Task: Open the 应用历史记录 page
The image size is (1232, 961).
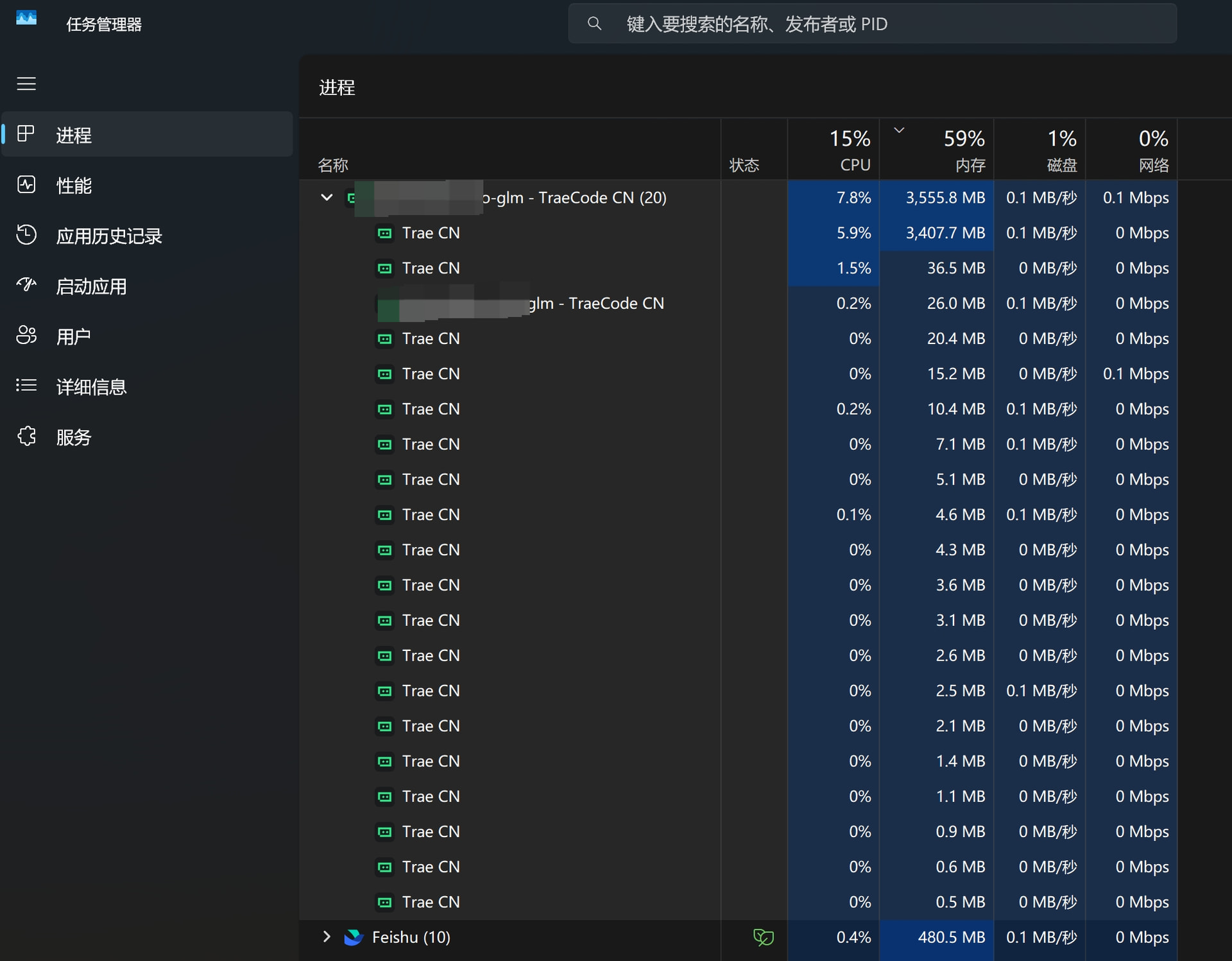Action: pyautogui.click(x=148, y=236)
